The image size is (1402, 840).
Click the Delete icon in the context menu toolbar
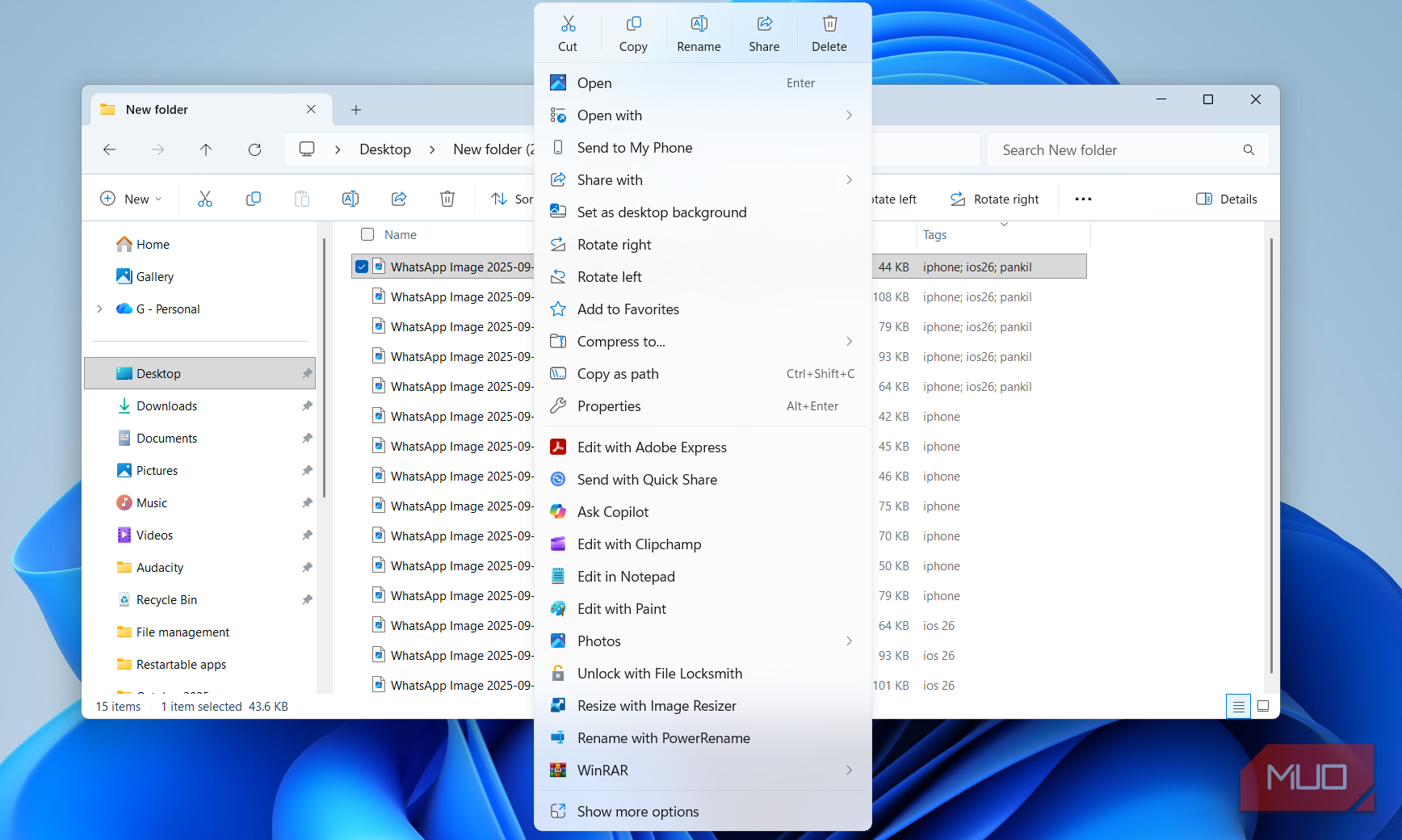[x=829, y=31]
